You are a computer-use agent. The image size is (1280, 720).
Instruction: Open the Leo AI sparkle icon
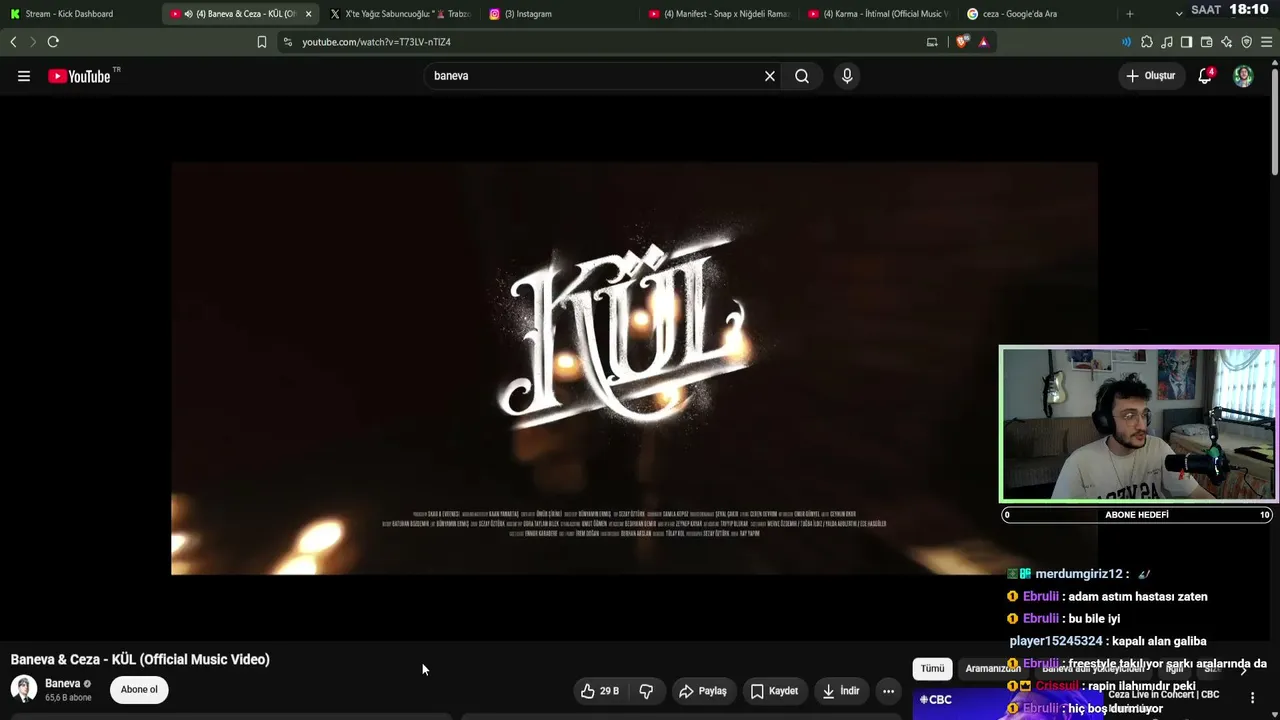click(x=1226, y=42)
